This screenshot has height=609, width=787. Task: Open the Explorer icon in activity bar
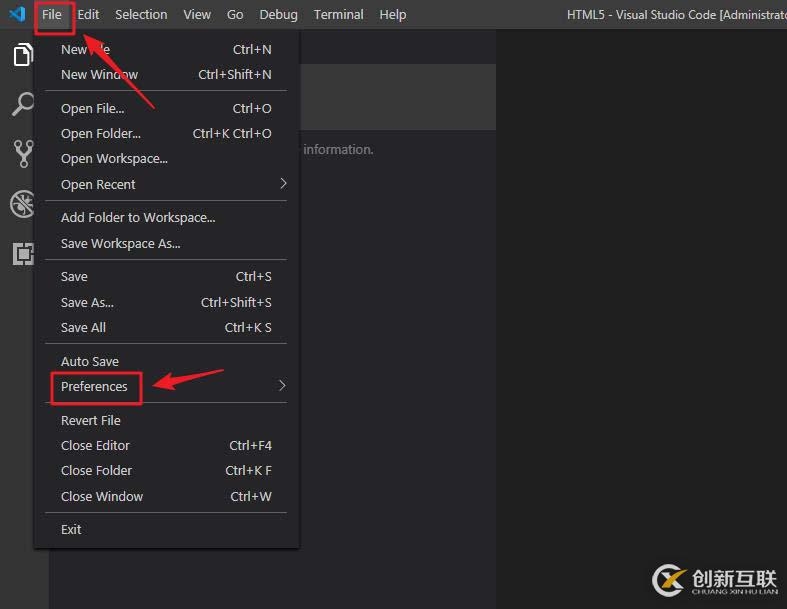[23, 55]
